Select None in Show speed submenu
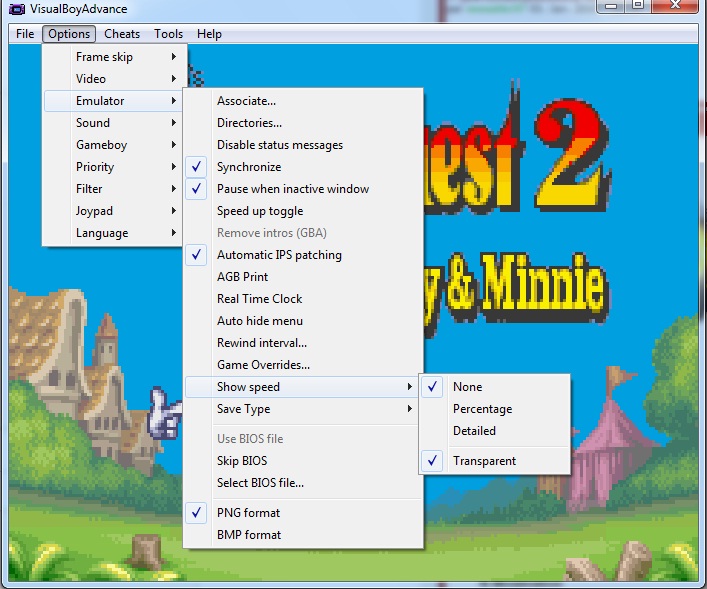 (495, 387)
